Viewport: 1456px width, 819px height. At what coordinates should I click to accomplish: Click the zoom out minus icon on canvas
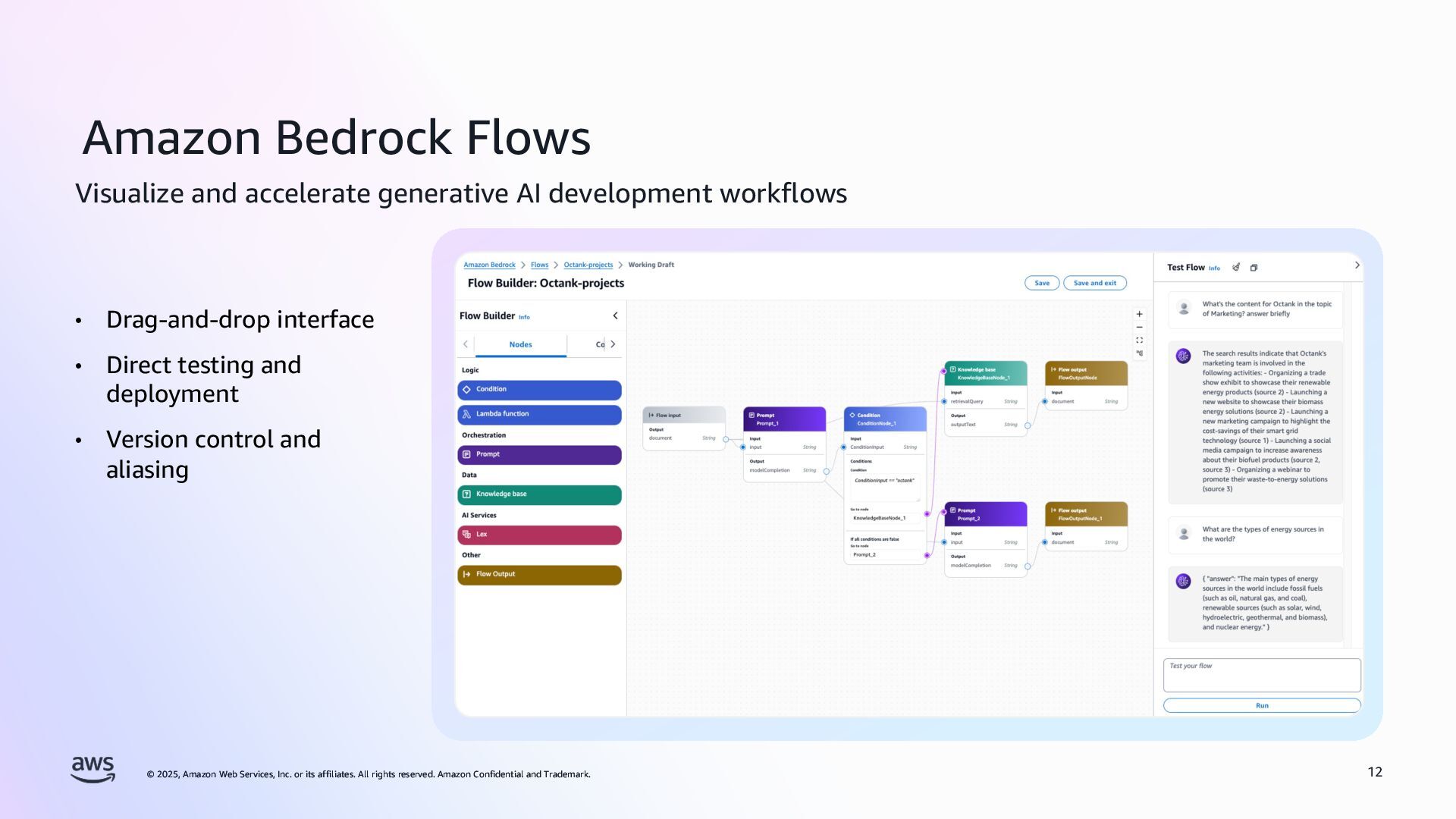tap(1139, 328)
